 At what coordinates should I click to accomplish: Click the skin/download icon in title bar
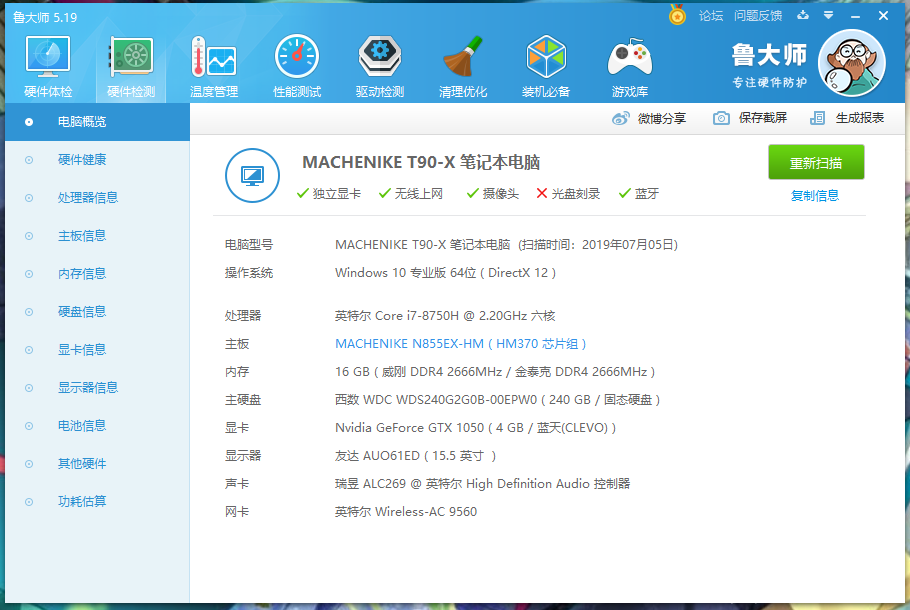(803, 15)
